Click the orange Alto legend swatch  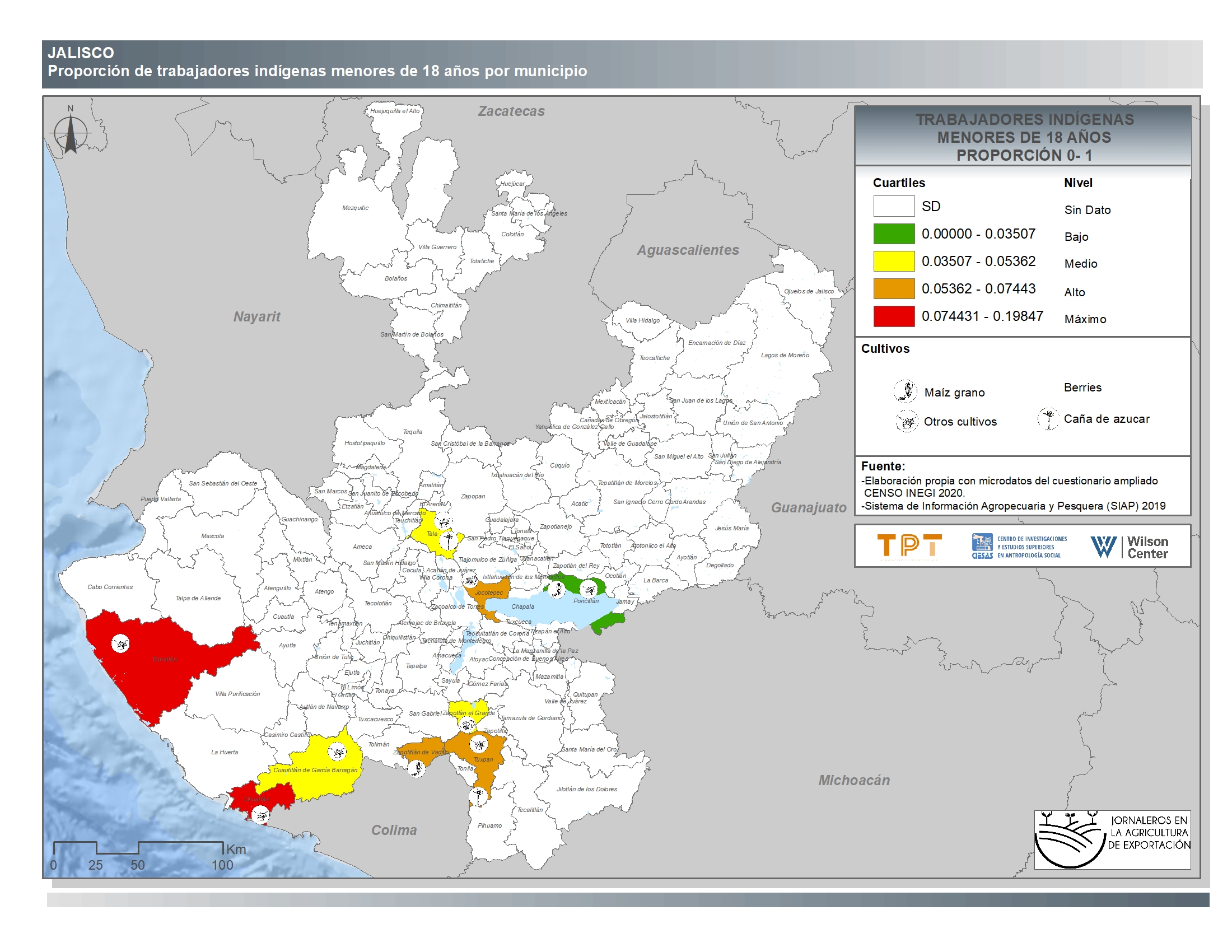894,288
